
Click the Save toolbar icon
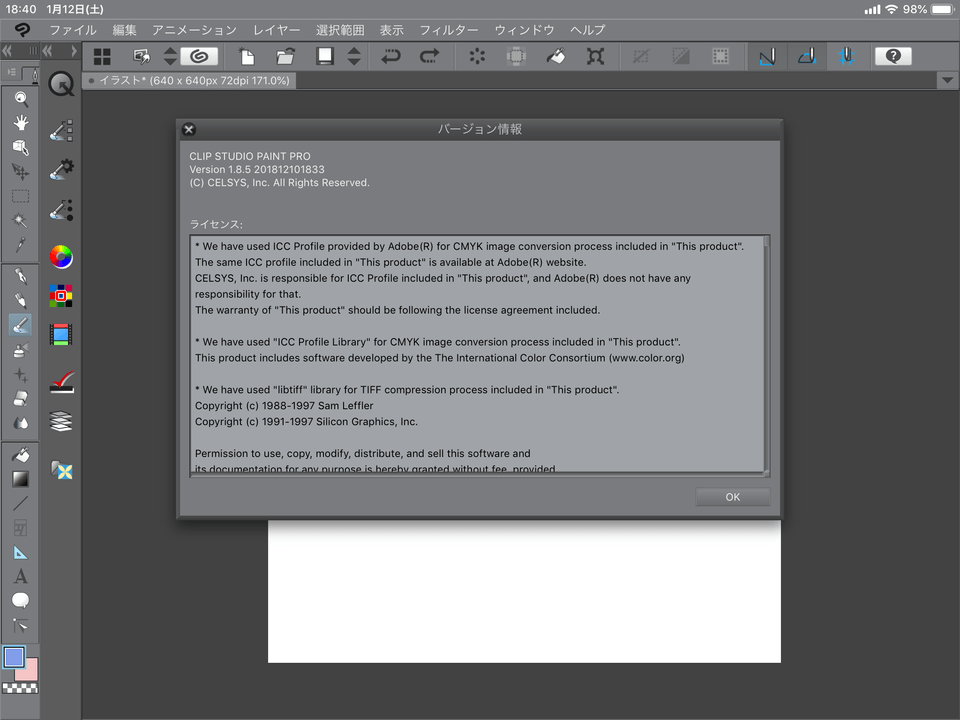click(x=324, y=56)
